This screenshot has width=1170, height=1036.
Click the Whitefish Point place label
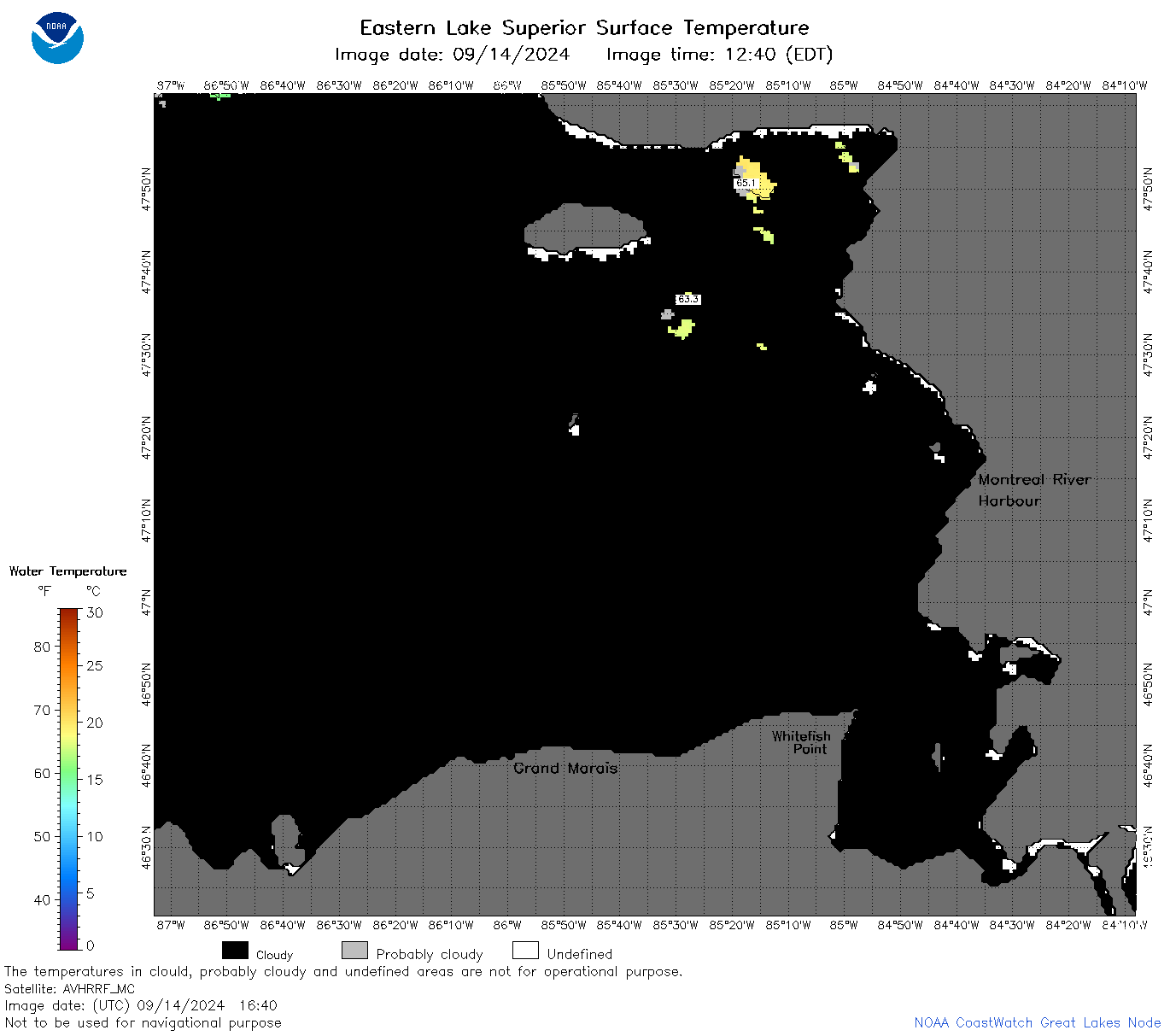pos(801,742)
